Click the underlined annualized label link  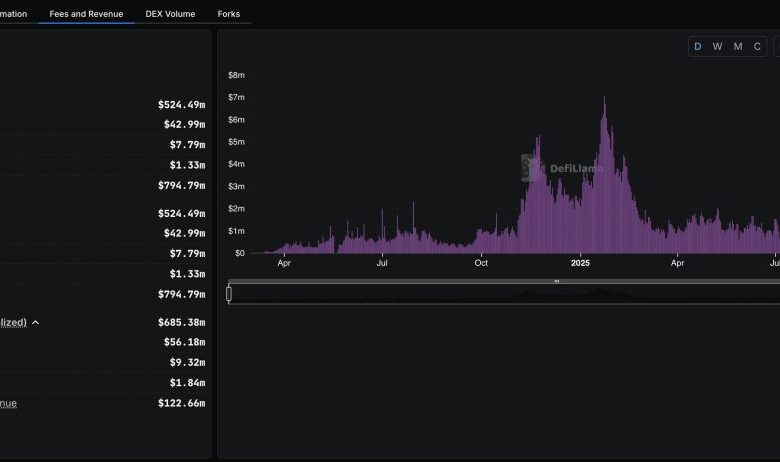(x=12, y=323)
